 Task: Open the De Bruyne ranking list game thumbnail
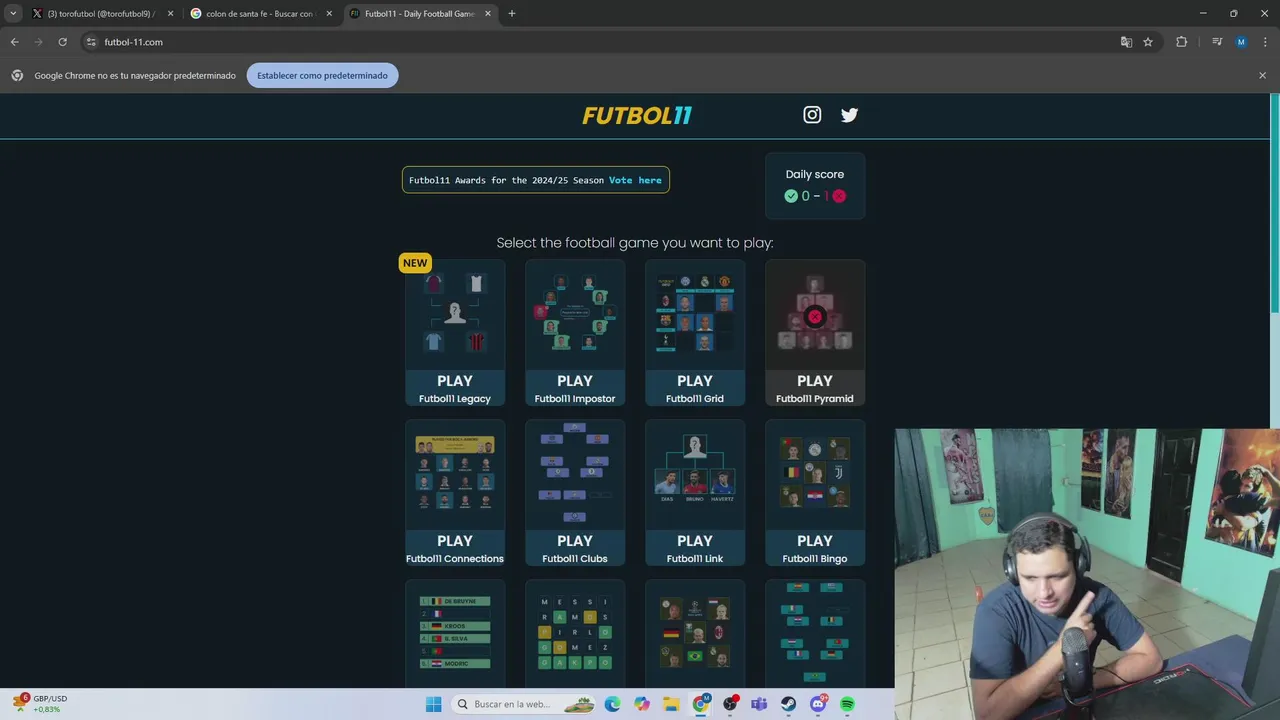pyautogui.click(x=455, y=633)
